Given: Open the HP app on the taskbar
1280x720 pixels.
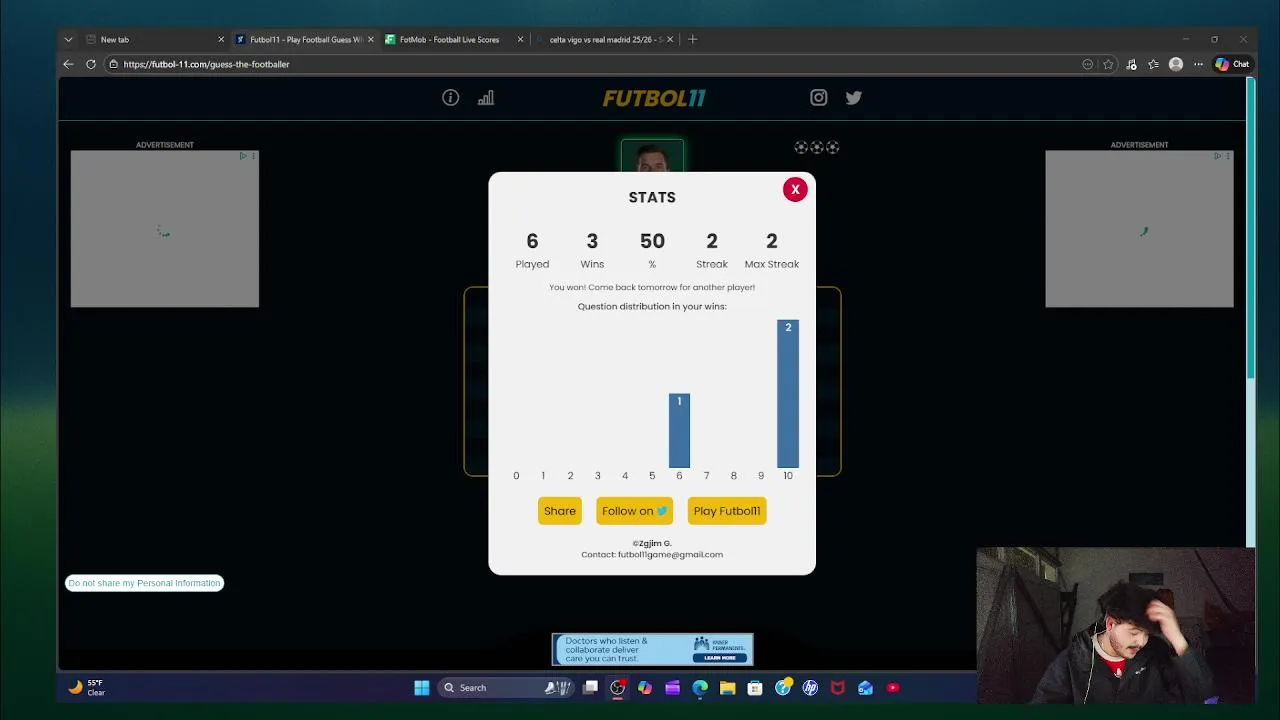Looking at the screenshot, I should 810,688.
